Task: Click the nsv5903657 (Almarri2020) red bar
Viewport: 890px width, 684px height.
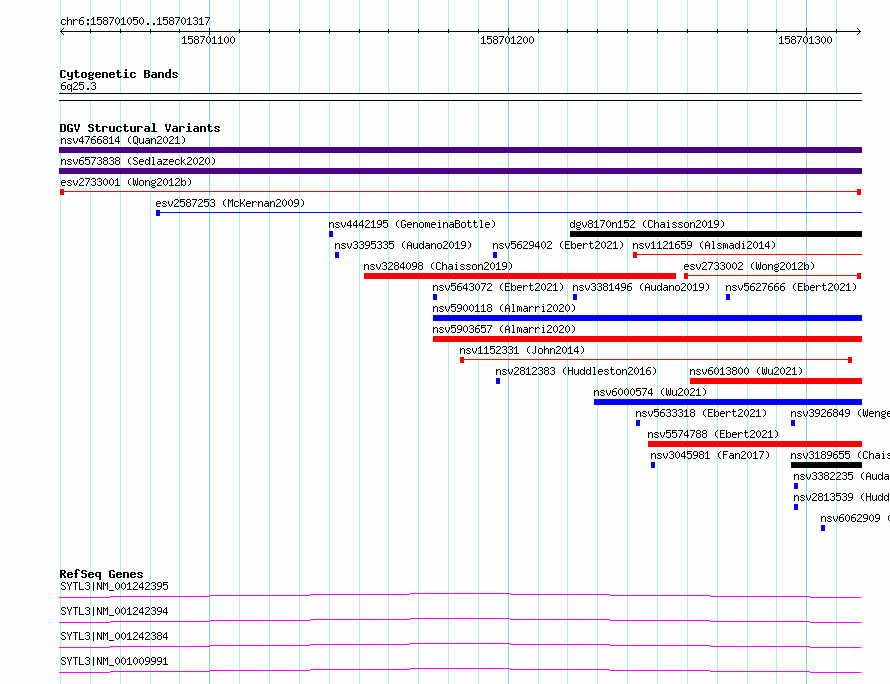Action: (x=647, y=339)
